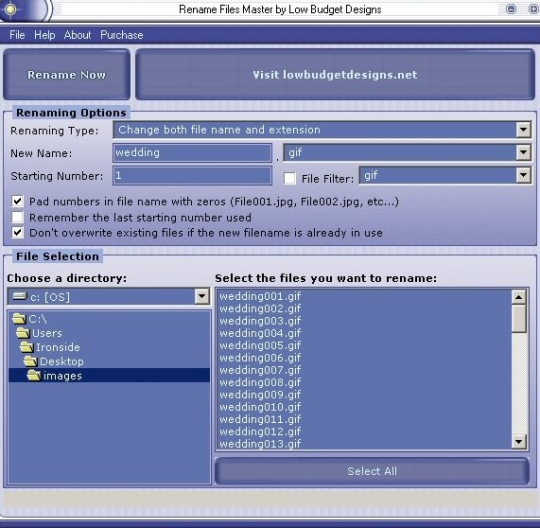540x528 pixels.
Task: Select wedding012.gif in the file list
Action: coord(364,432)
